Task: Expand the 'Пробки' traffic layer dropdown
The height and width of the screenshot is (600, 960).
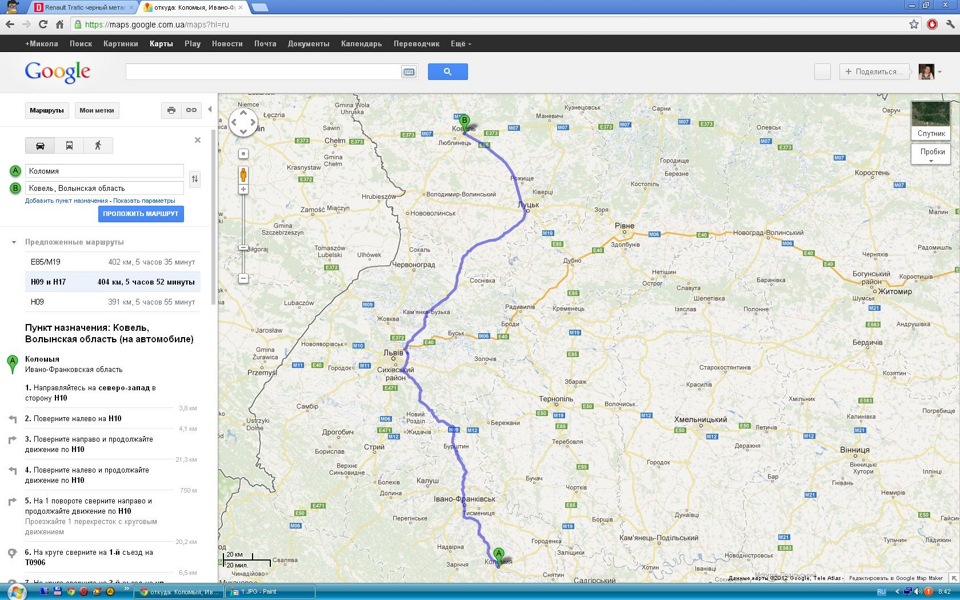Action: point(931,154)
